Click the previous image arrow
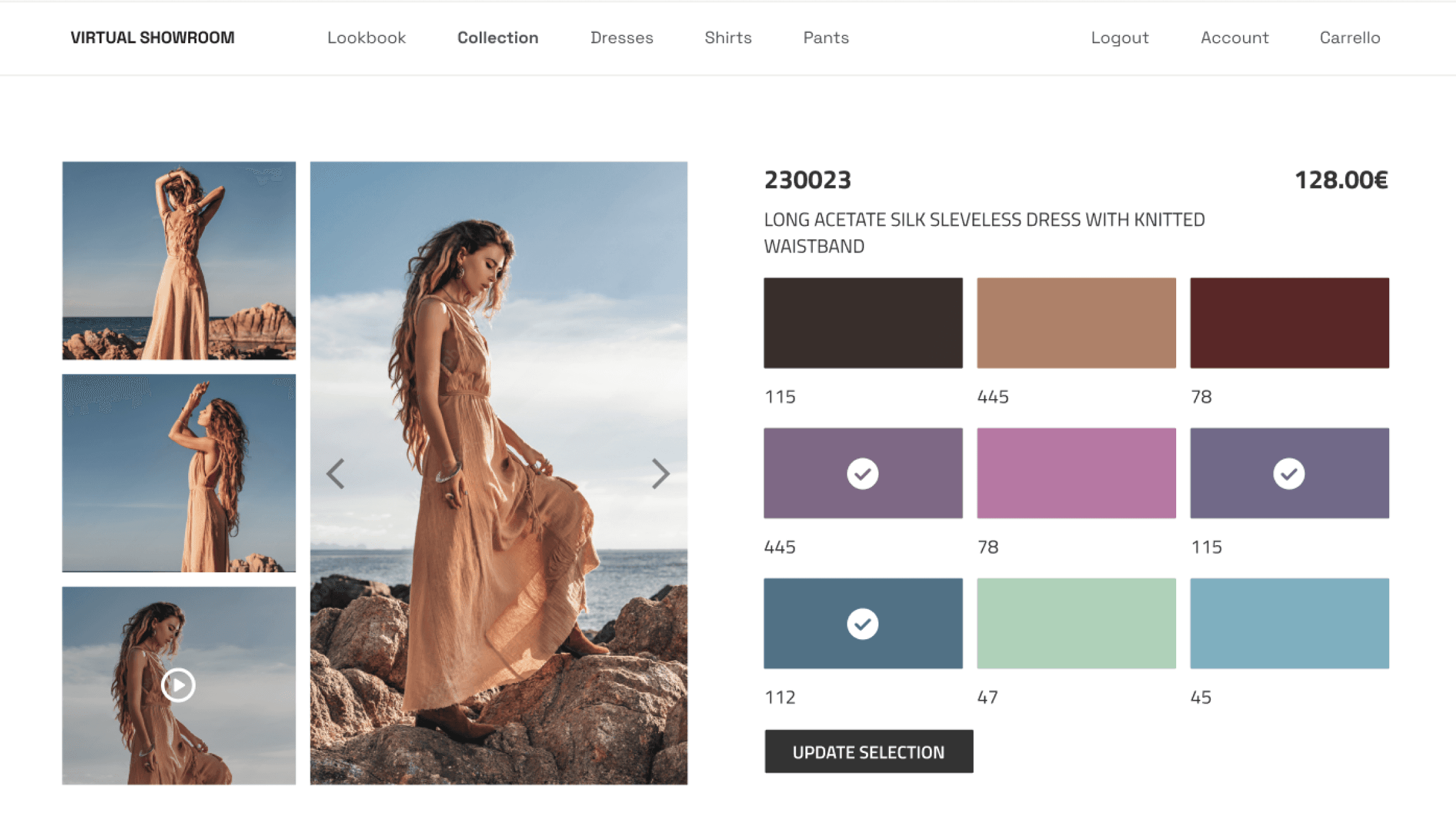 pos(336,474)
